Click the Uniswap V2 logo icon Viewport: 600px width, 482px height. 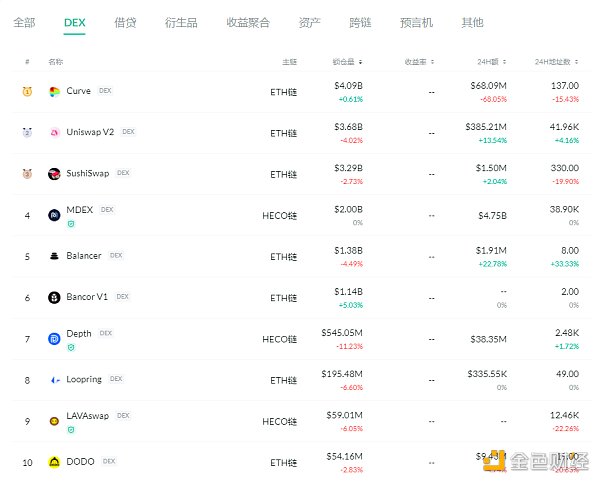[x=55, y=132]
